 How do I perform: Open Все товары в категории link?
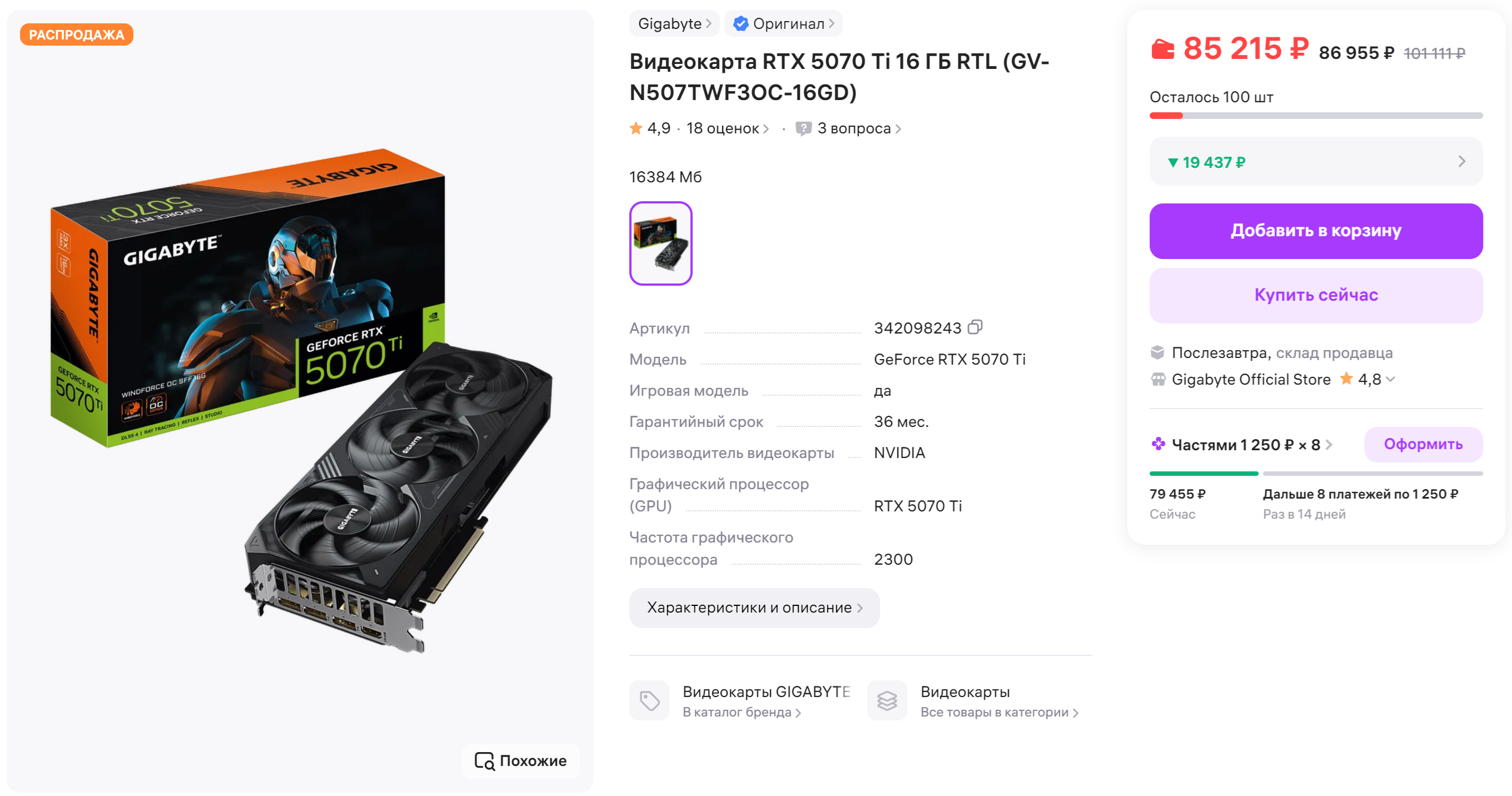point(999,712)
